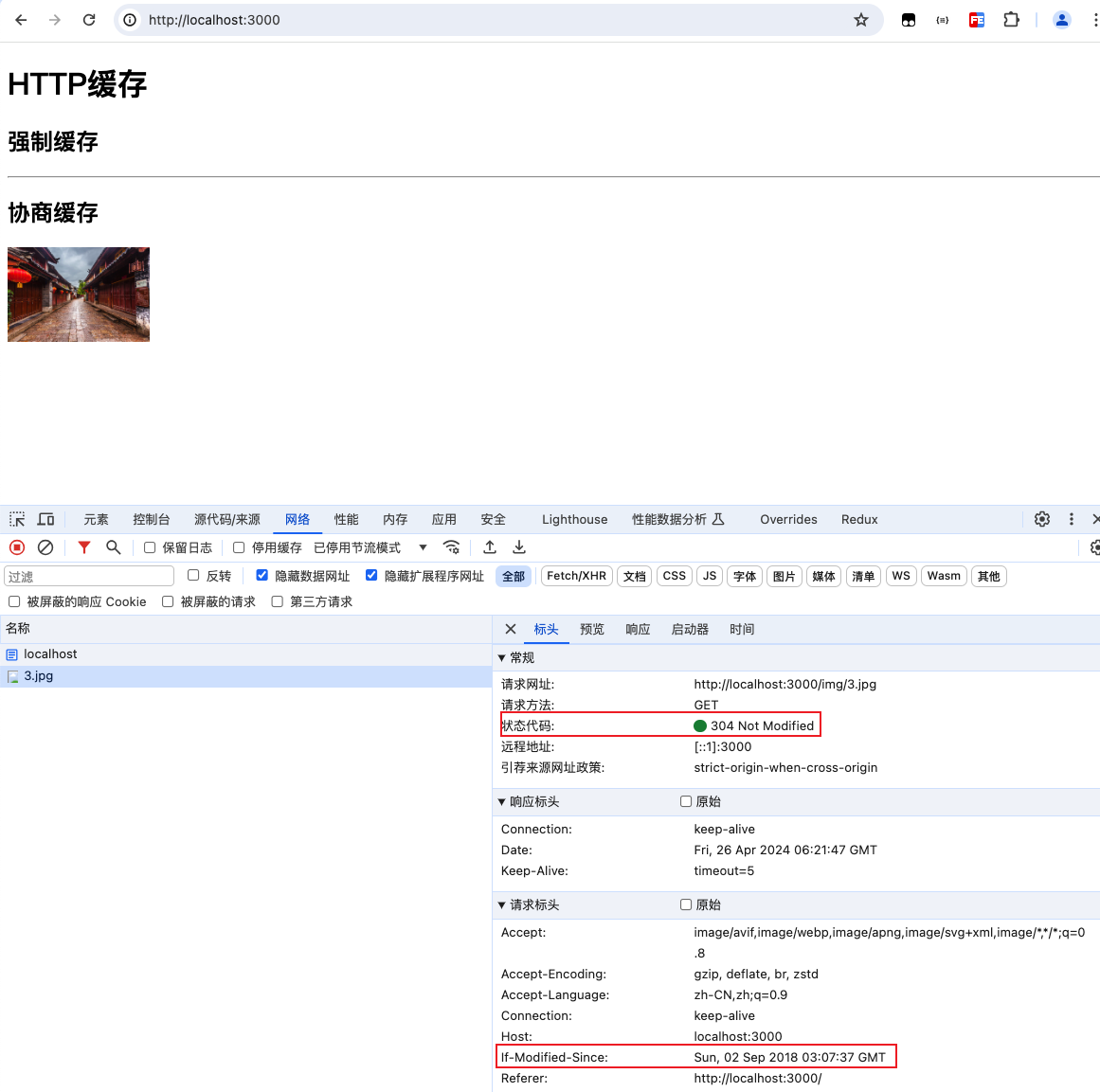
Task: Open the 已停用节流模式 throttling dropdown
Action: pyautogui.click(x=370, y=547)
